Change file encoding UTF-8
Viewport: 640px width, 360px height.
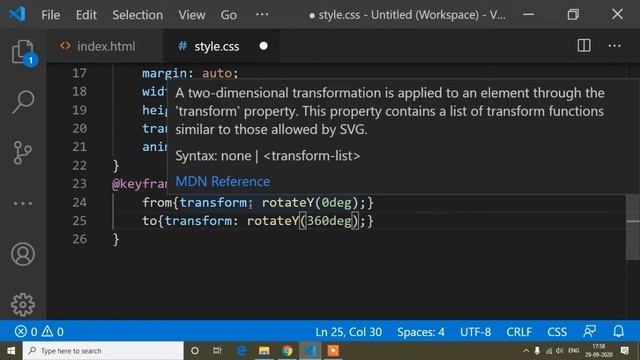coord(476,332)
